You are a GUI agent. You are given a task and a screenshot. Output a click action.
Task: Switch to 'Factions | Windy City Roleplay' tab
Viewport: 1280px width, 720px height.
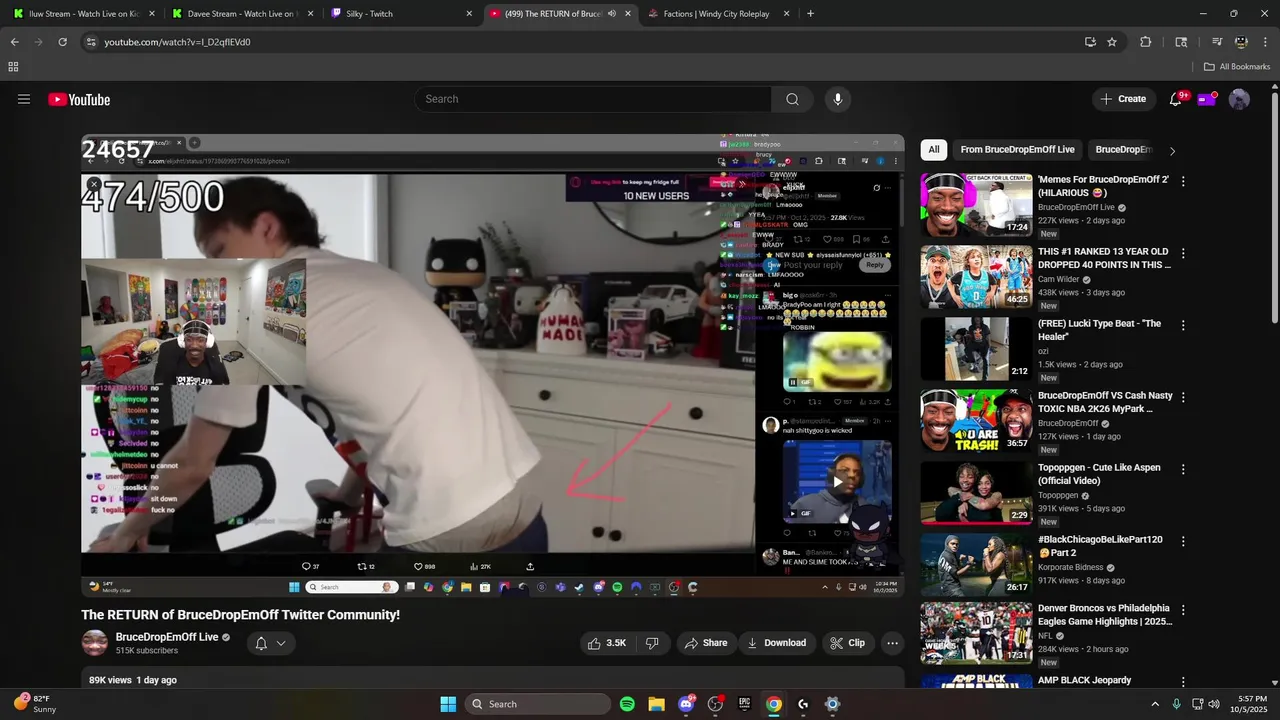click(x=719, y=14)
